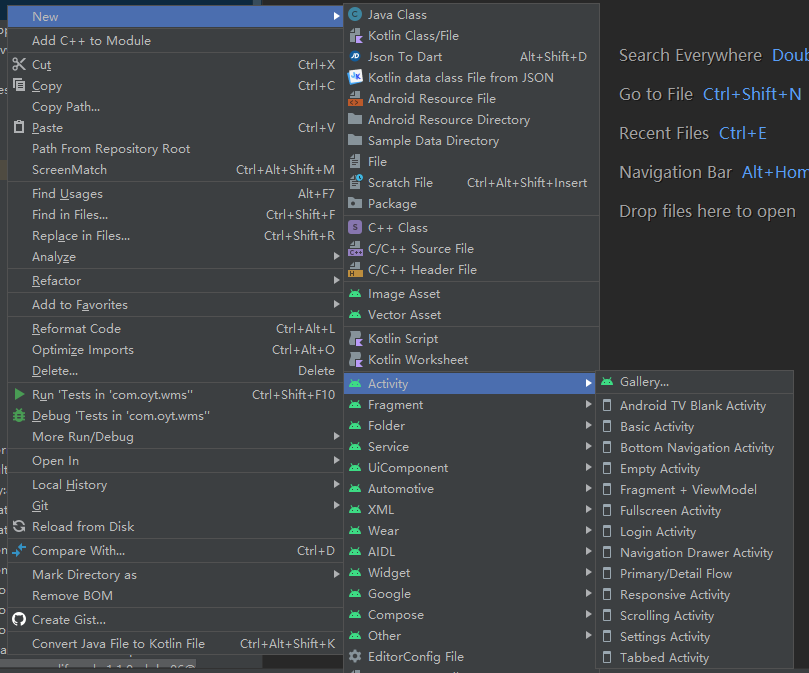
Task: Choose Navigation Drawer Activity
Action: coord(694,553)
